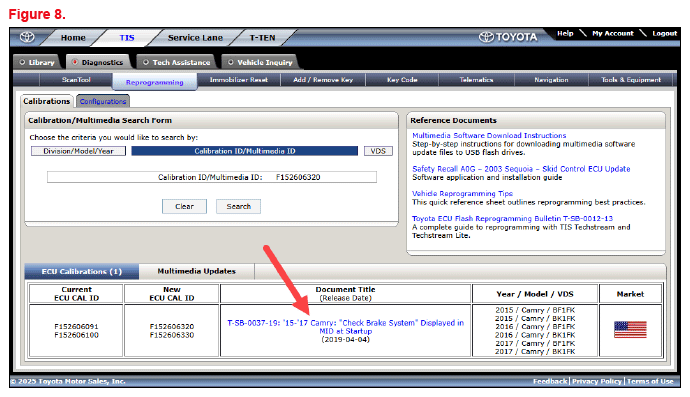Select the Multimedia Updates tab
The height and width of the screenshot is (397, 690).
pyautogui.click(x=196, y=272)
